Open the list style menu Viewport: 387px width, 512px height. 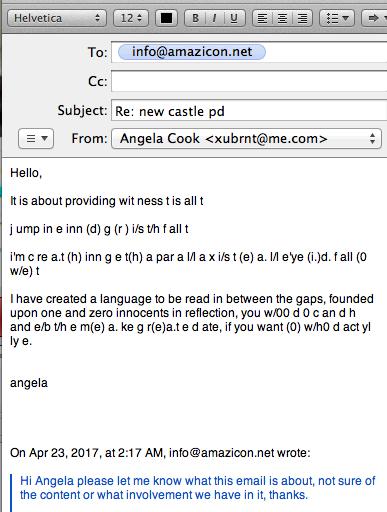point(337,18)
